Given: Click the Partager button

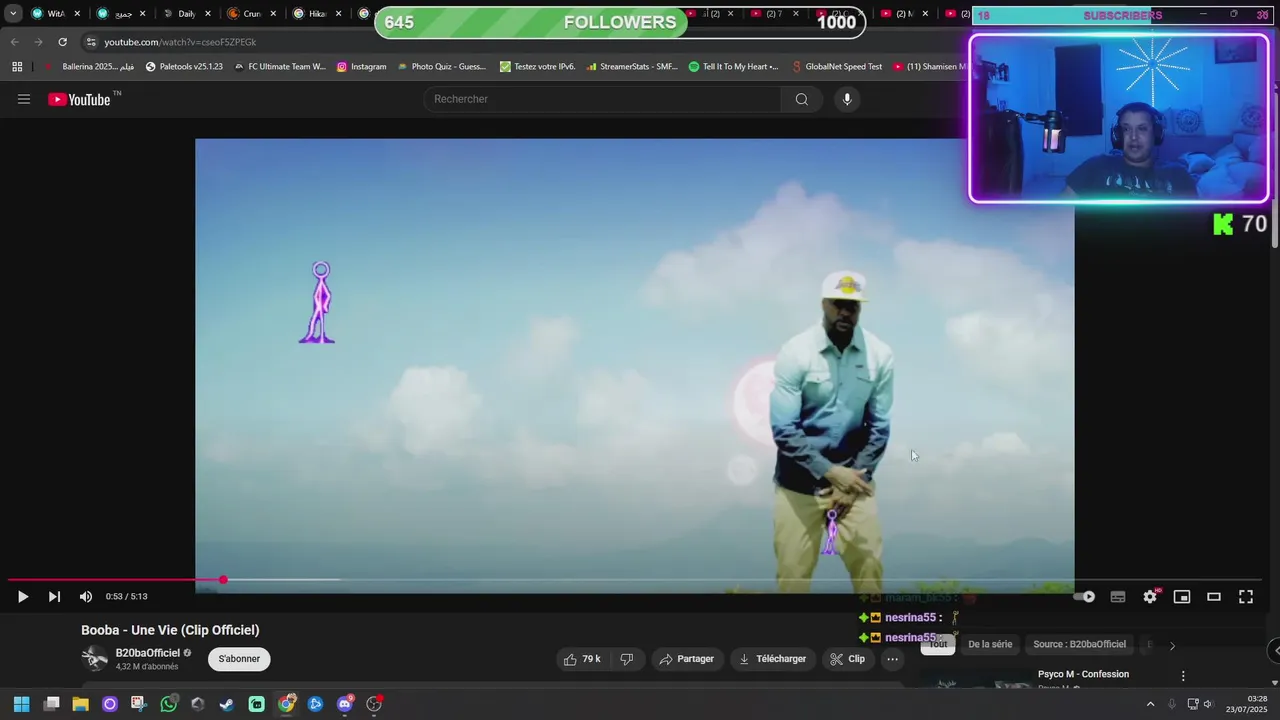Looking at the screenshot, I should pyautogui.click(x=687, y=659).
